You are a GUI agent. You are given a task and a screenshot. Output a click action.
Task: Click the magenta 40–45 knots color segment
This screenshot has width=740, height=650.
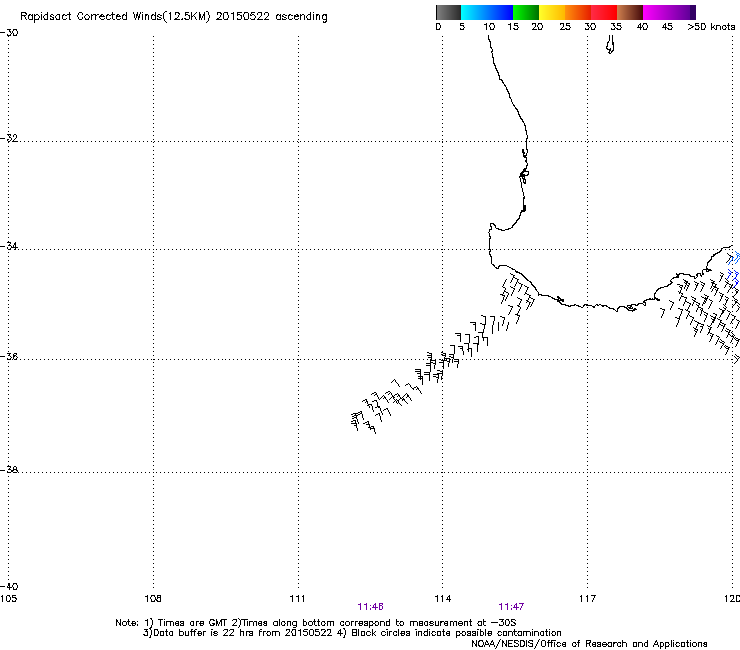pyautogui.click(x=656, y=12)
